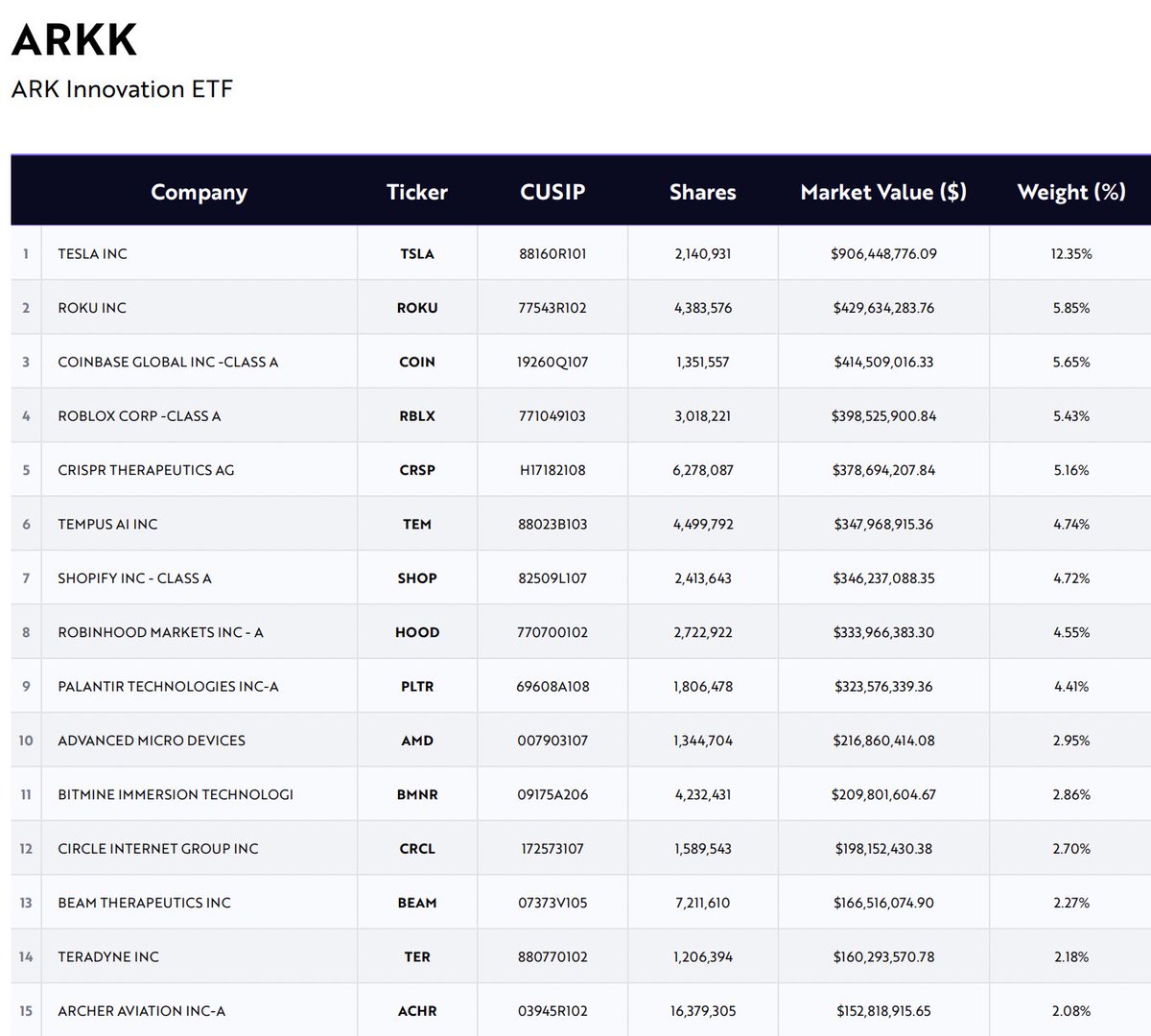Click the PLTR ticker
Image resolution: width=1151 pixels, height=1036 pixels.
point(417,686)
